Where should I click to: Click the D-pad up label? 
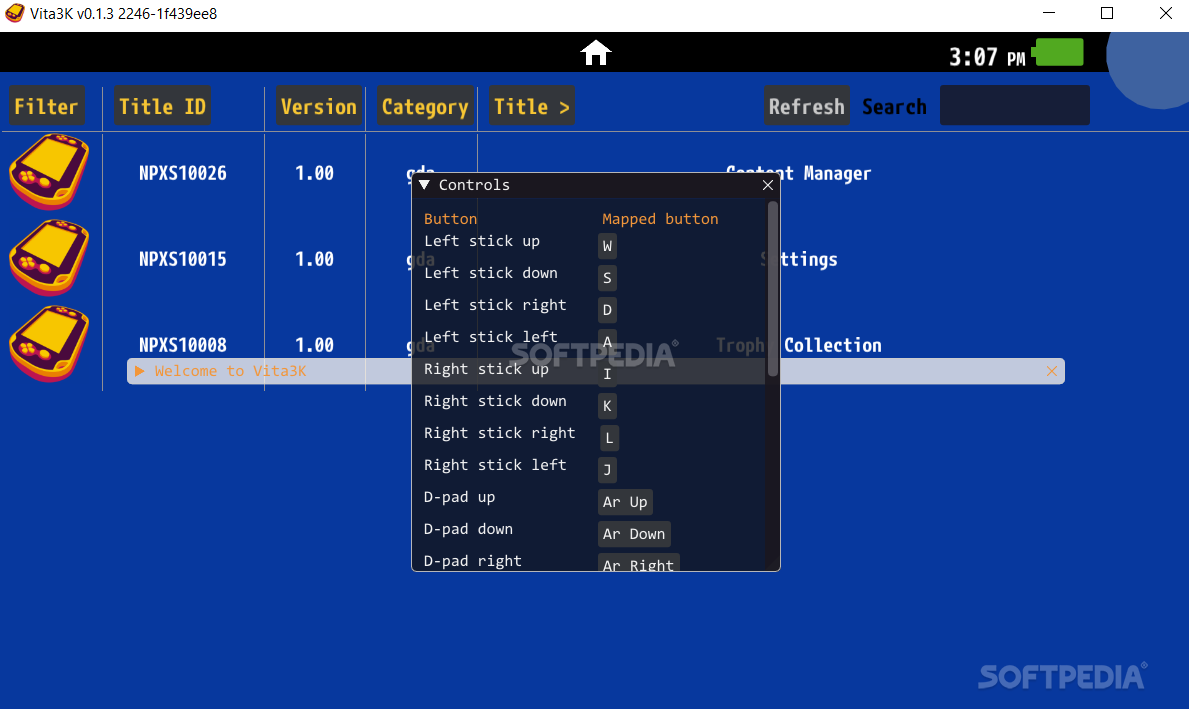[460, 497]
